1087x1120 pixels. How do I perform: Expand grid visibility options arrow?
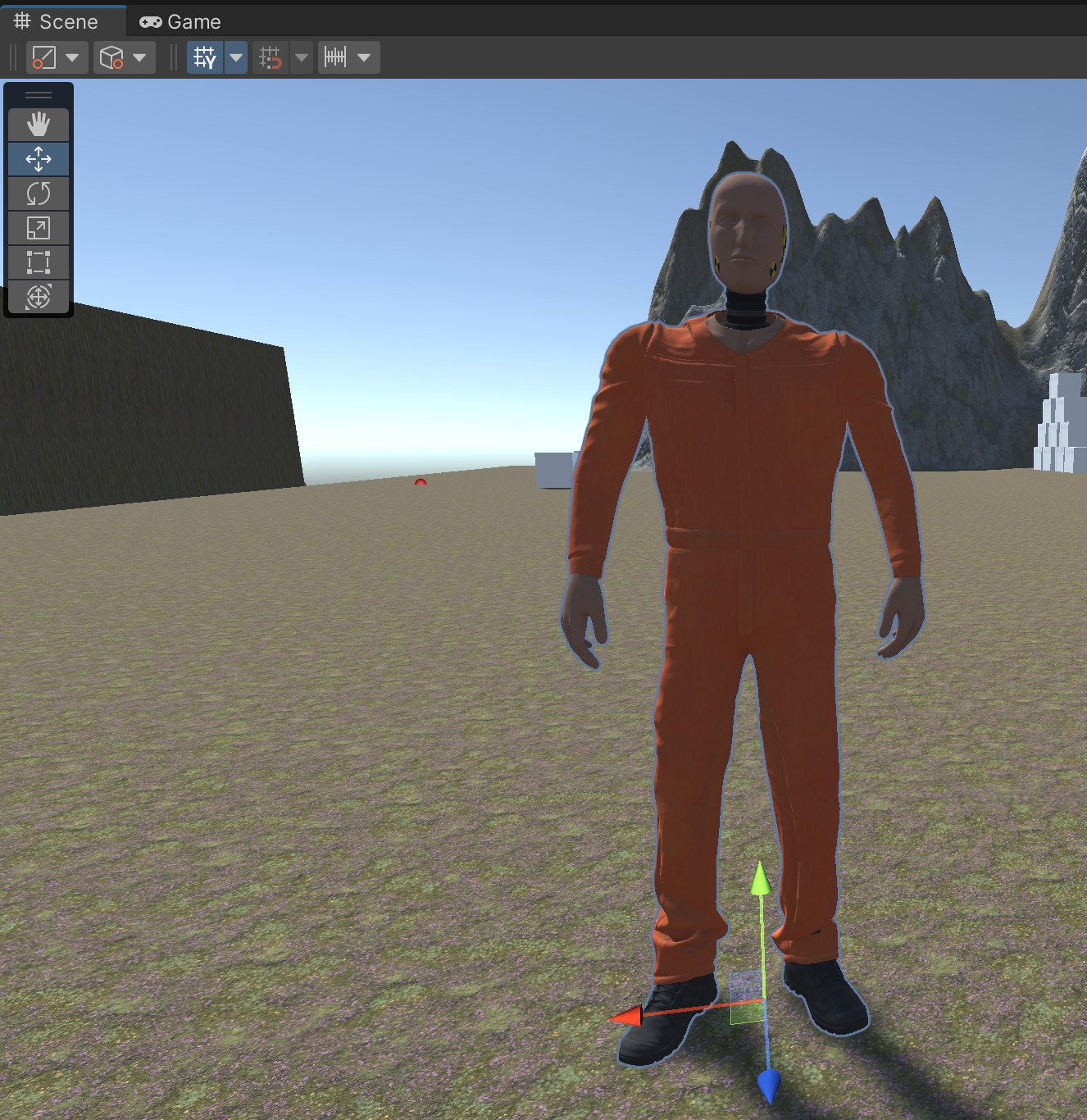pyautogui.click(x=236, y=57)
